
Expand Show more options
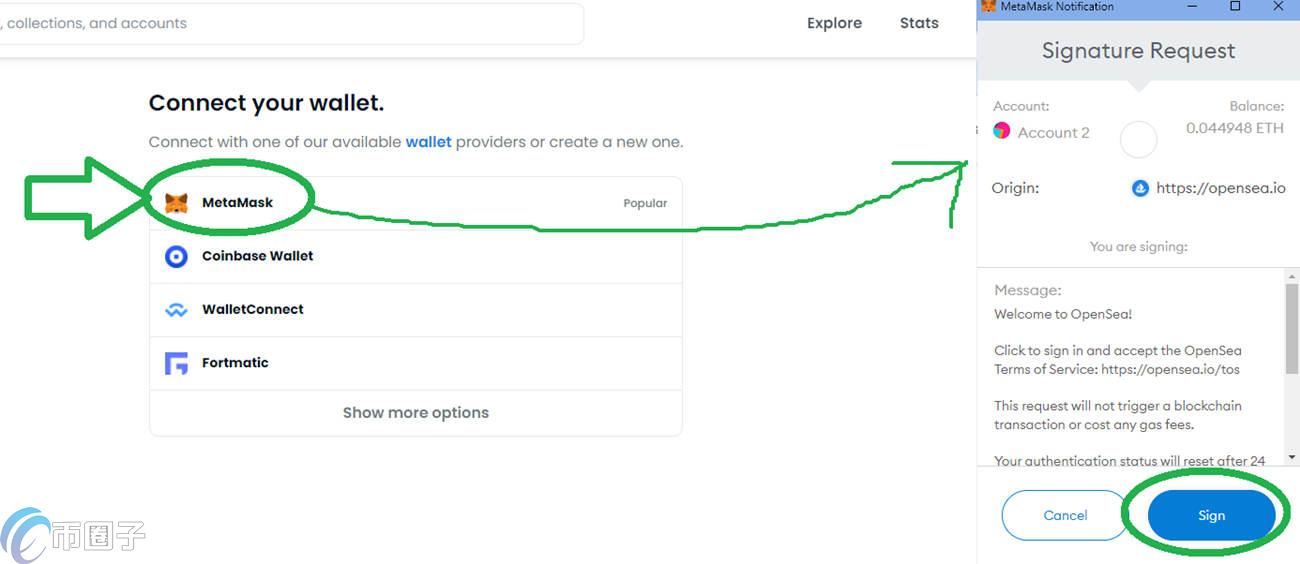point(416,413)
